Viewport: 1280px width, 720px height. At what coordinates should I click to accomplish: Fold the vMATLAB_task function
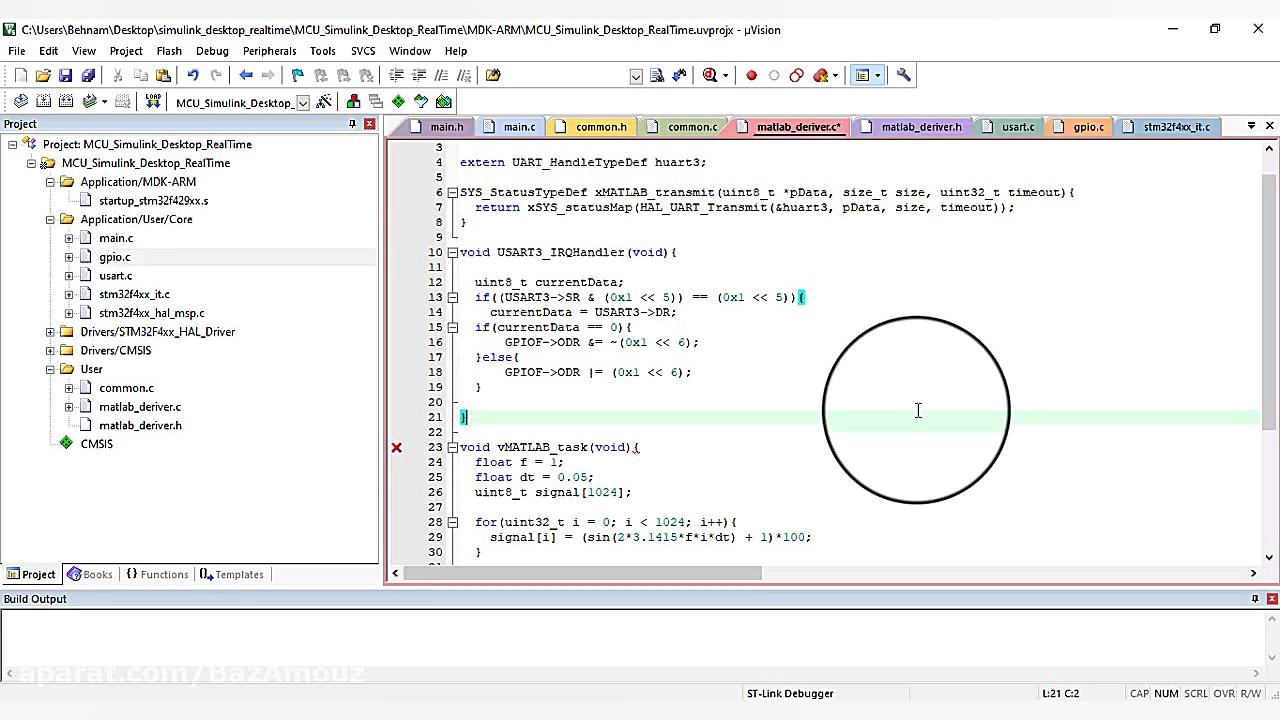point(453,447)
